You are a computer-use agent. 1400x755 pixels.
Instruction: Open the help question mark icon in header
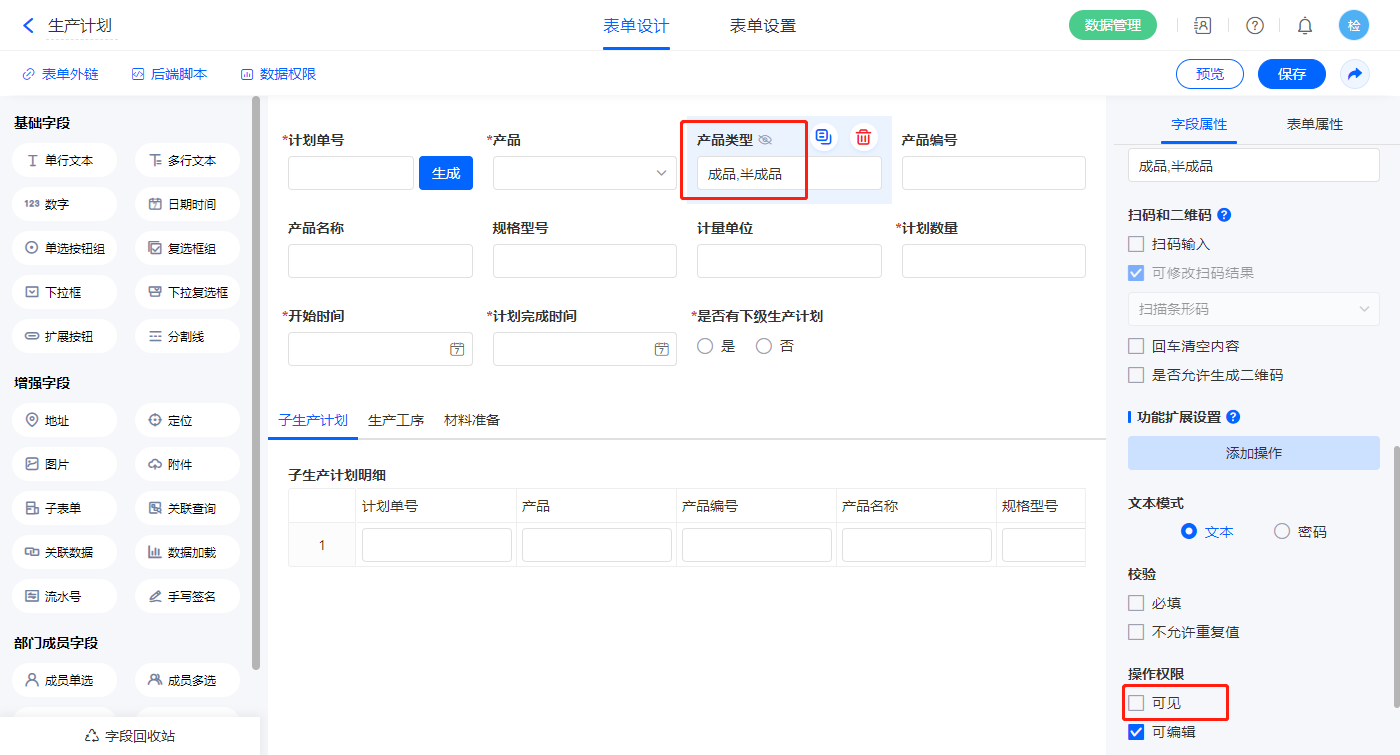click(1254, 26)
